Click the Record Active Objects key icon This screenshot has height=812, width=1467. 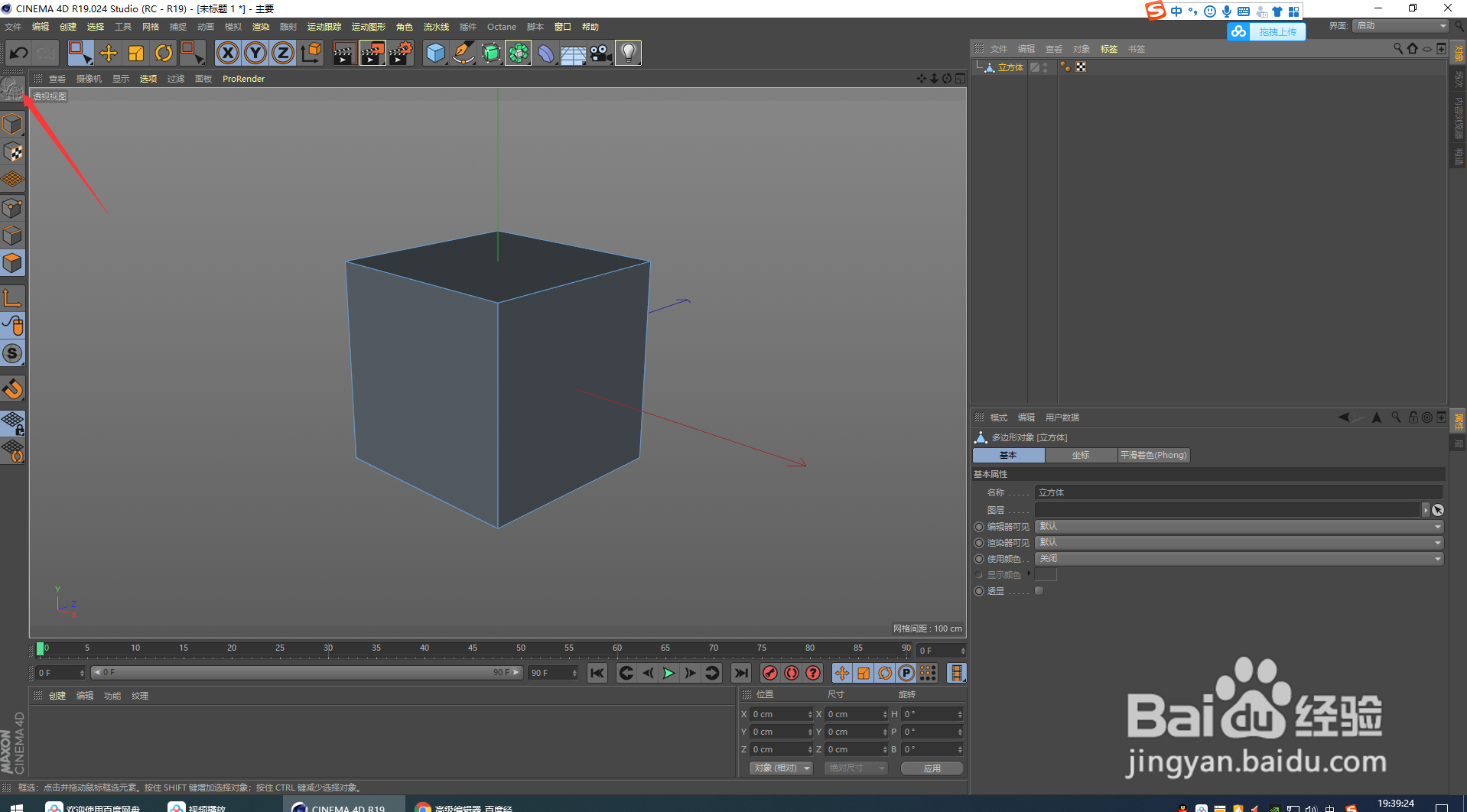coord(770,673)
